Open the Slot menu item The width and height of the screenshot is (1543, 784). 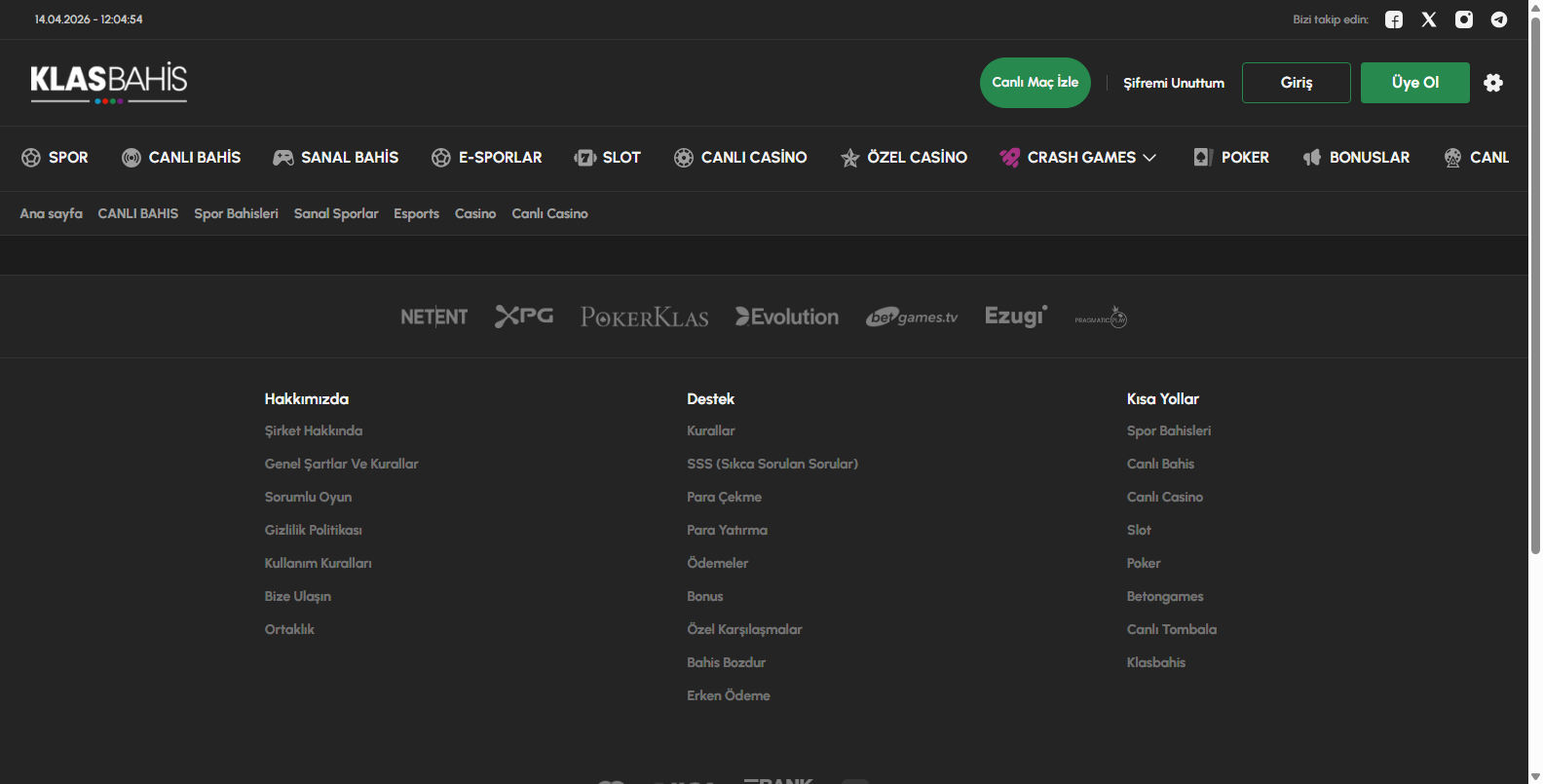pos(608,158)
